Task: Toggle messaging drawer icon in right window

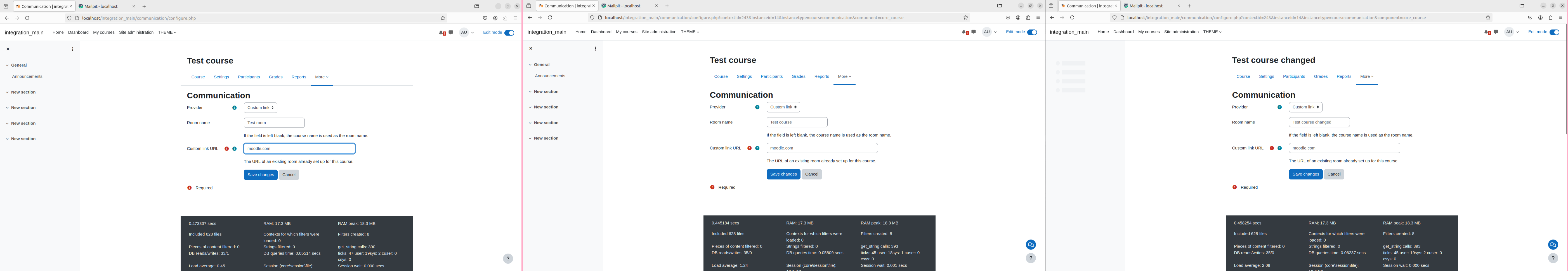Action: tap(1496, 32)
